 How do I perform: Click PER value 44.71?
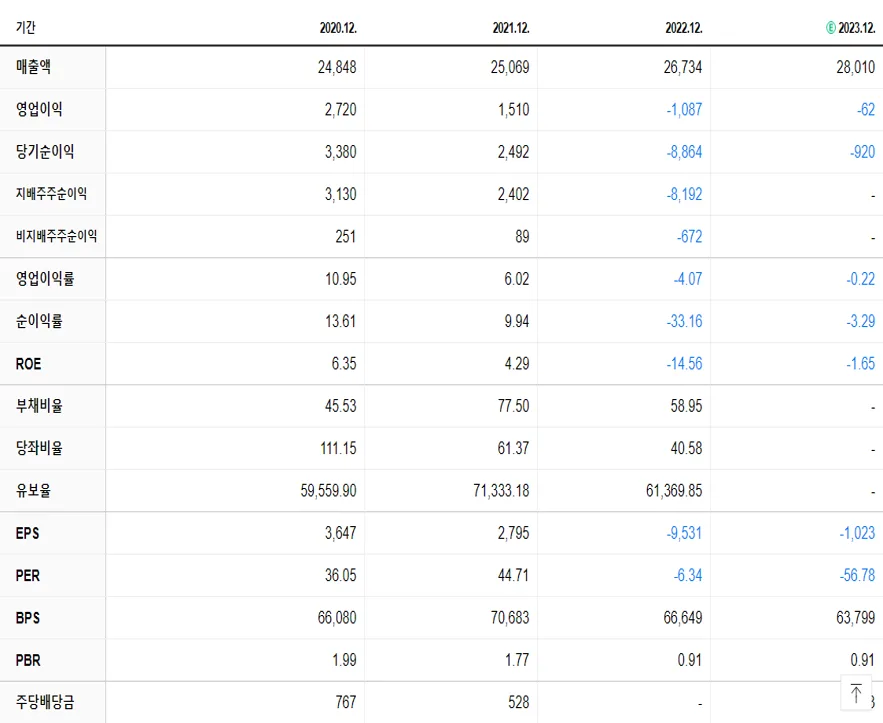(x=513, y=575)
